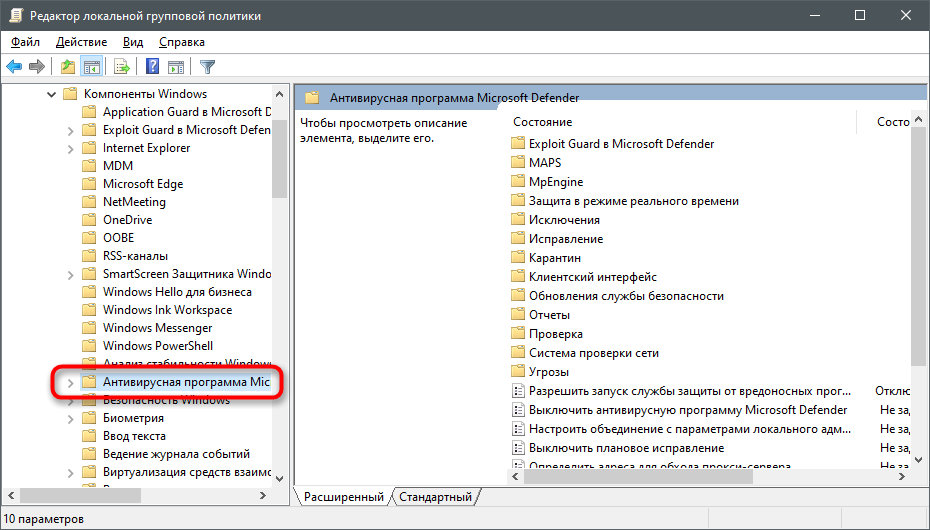Select Windows PowerShell in the tree

[148, 346]
